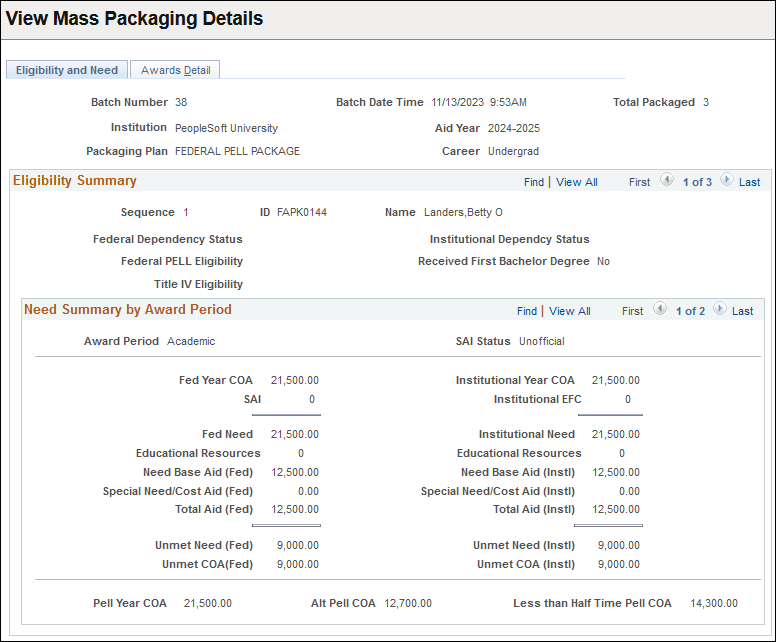776x642 pixels.
Task: Click the '1 of 2' row counter
Action: pos(690,311)
